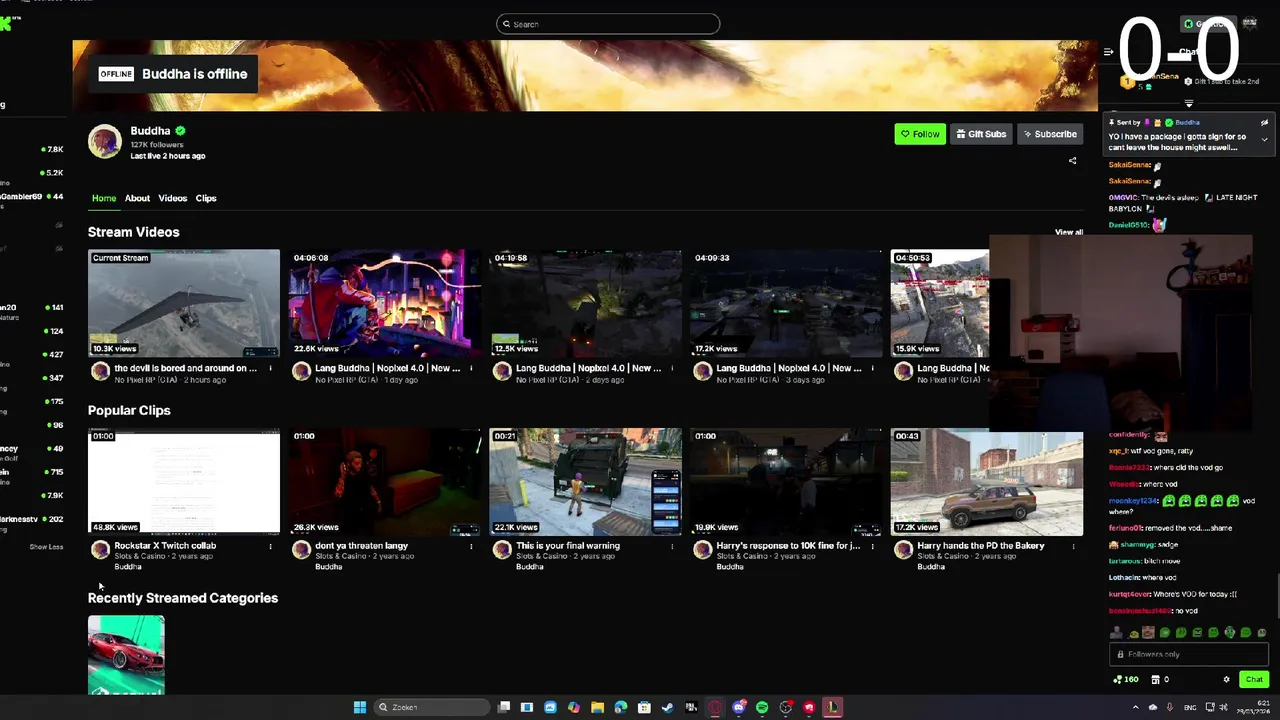
Task: Open 'Harry hands the PD the Bakery' clip
Action: tap(987, 482)
